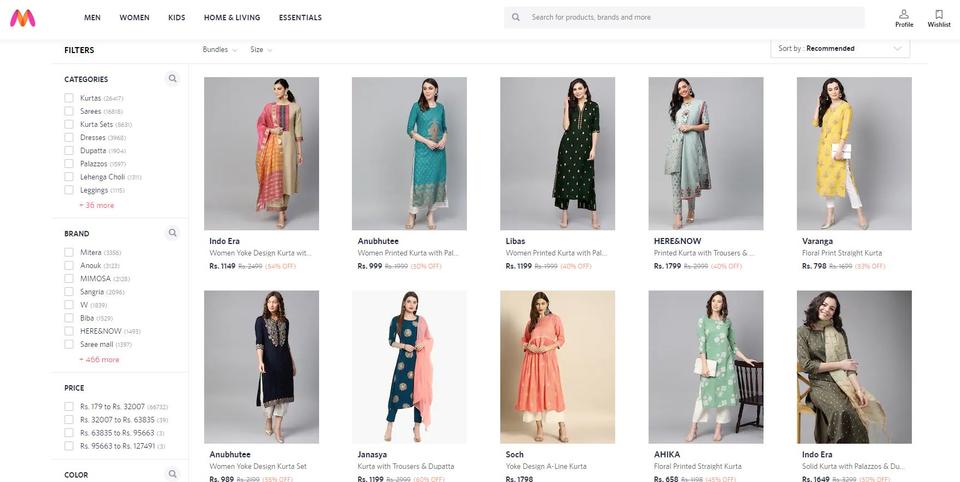
Task: Expand the Size filter dropdown
Action: pos(261,49)
